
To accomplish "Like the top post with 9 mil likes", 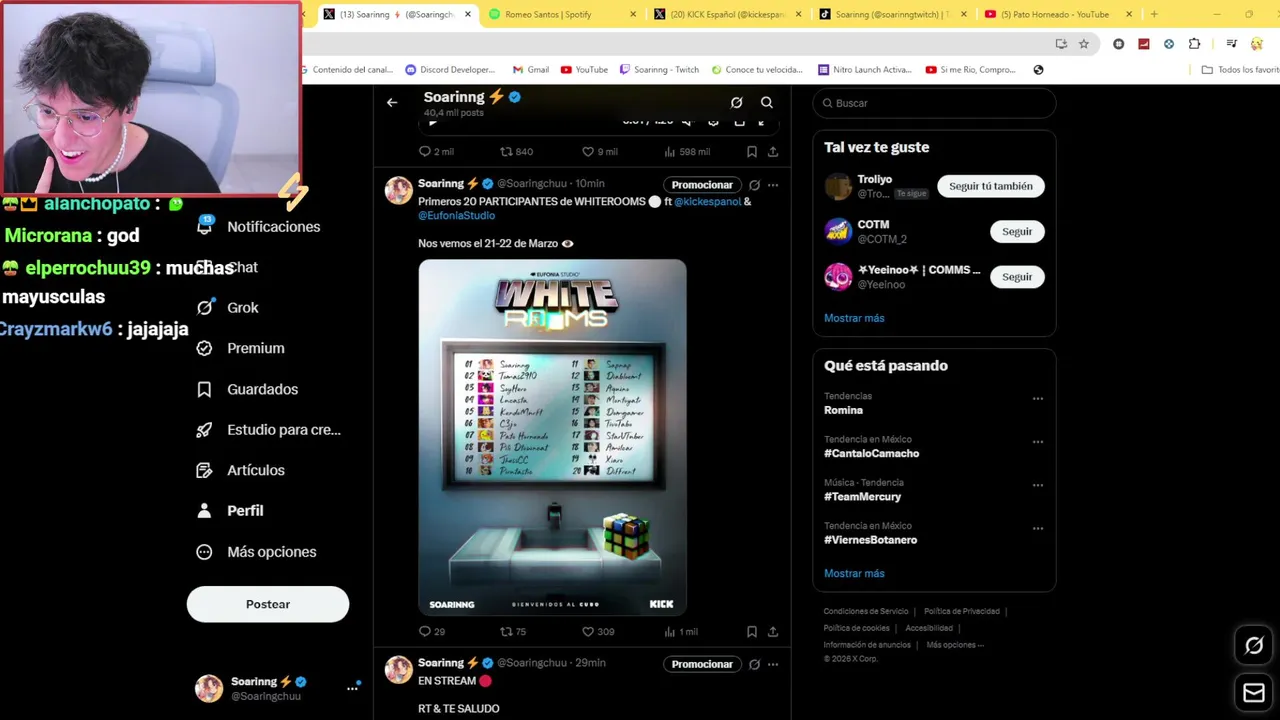I will point(599,152).
